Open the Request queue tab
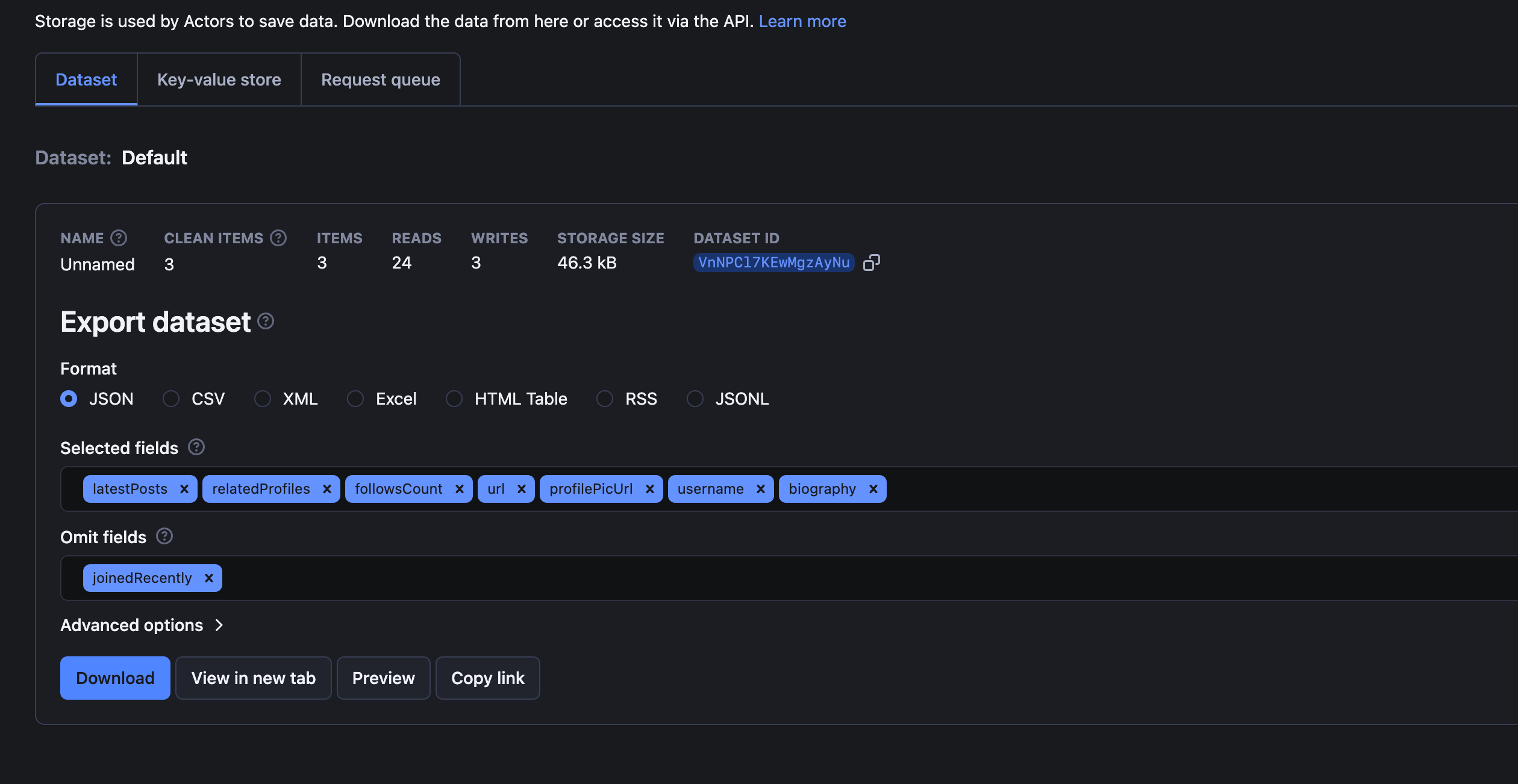The height and width of the screenshot is (784, 1518). coord(381,79)
